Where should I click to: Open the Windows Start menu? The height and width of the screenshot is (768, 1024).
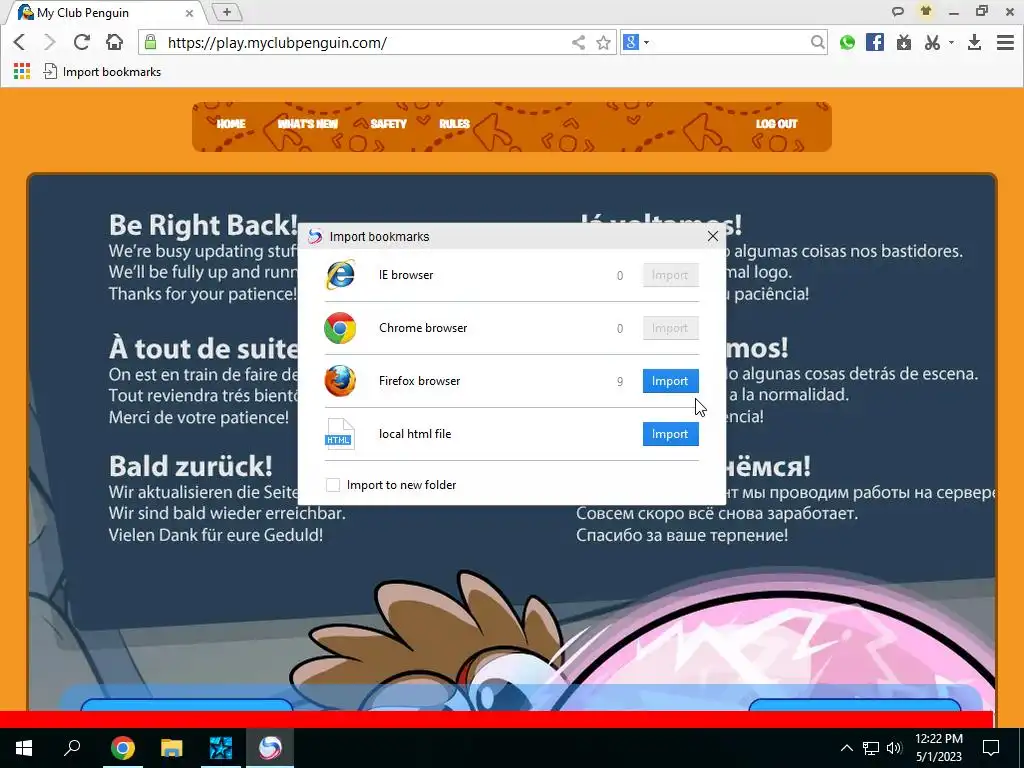click(24, 748)
